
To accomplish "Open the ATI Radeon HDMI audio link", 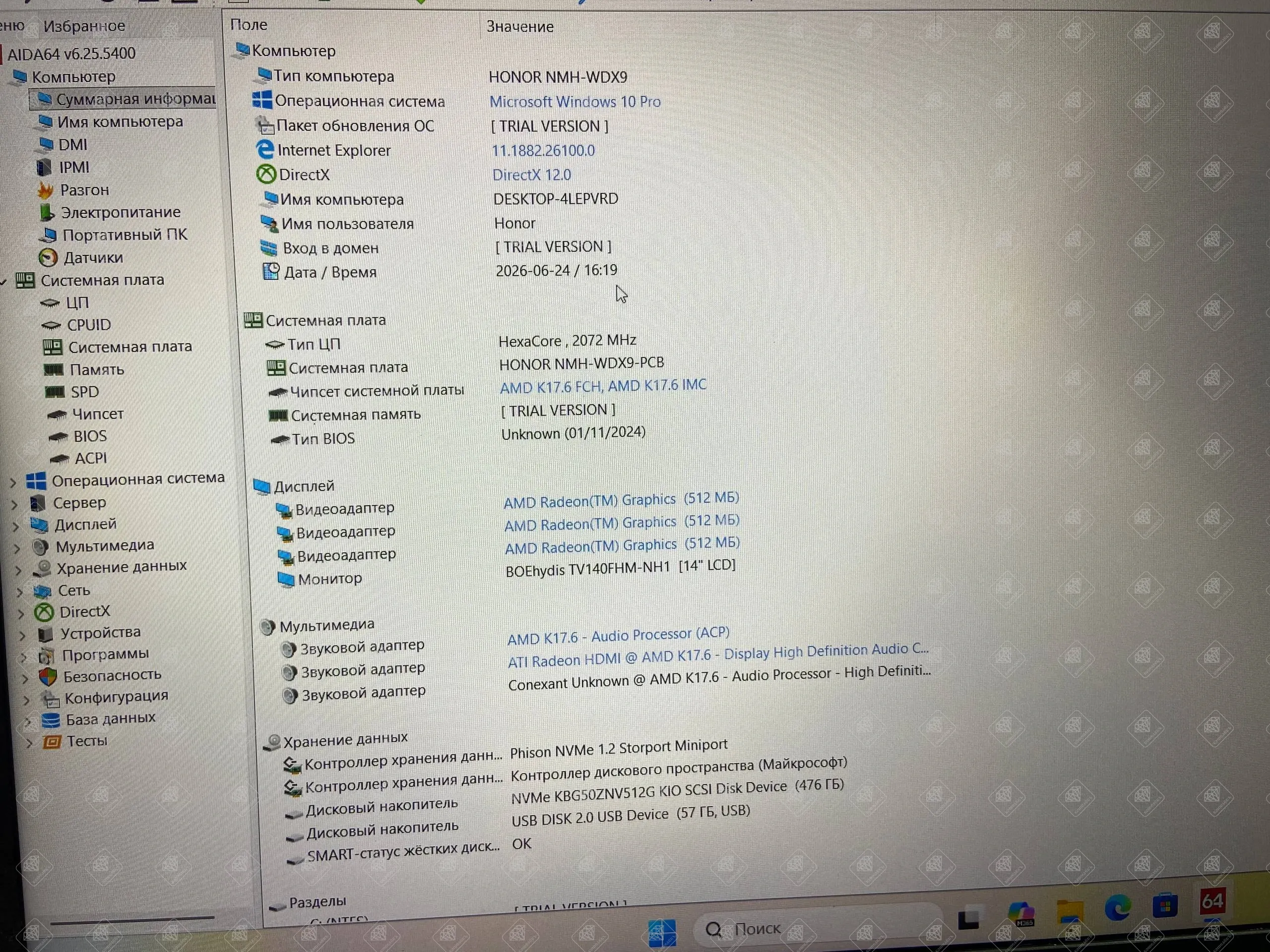I will click(x=718, y=655).
